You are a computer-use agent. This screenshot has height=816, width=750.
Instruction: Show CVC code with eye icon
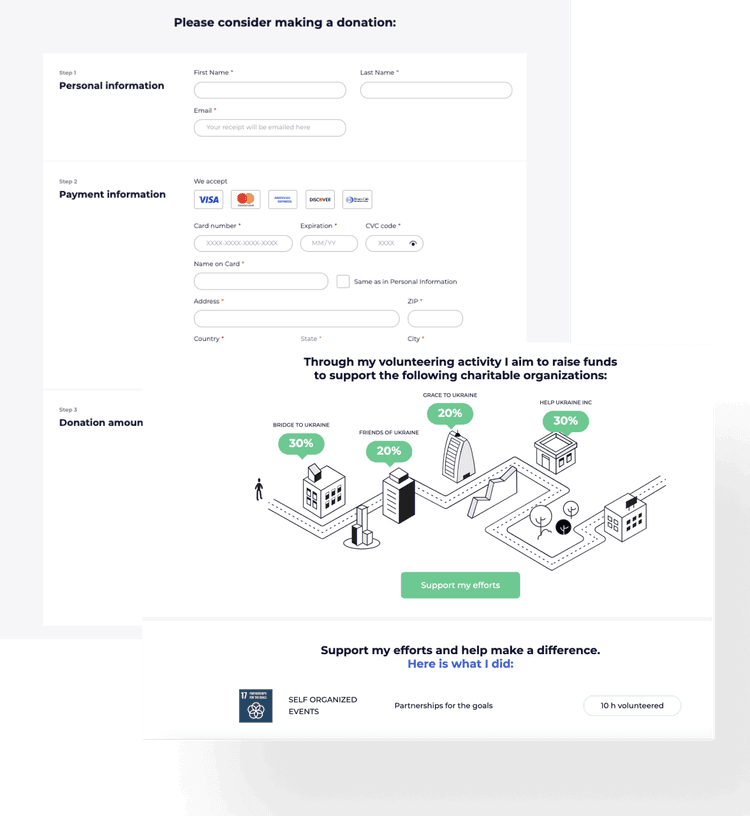413,244
